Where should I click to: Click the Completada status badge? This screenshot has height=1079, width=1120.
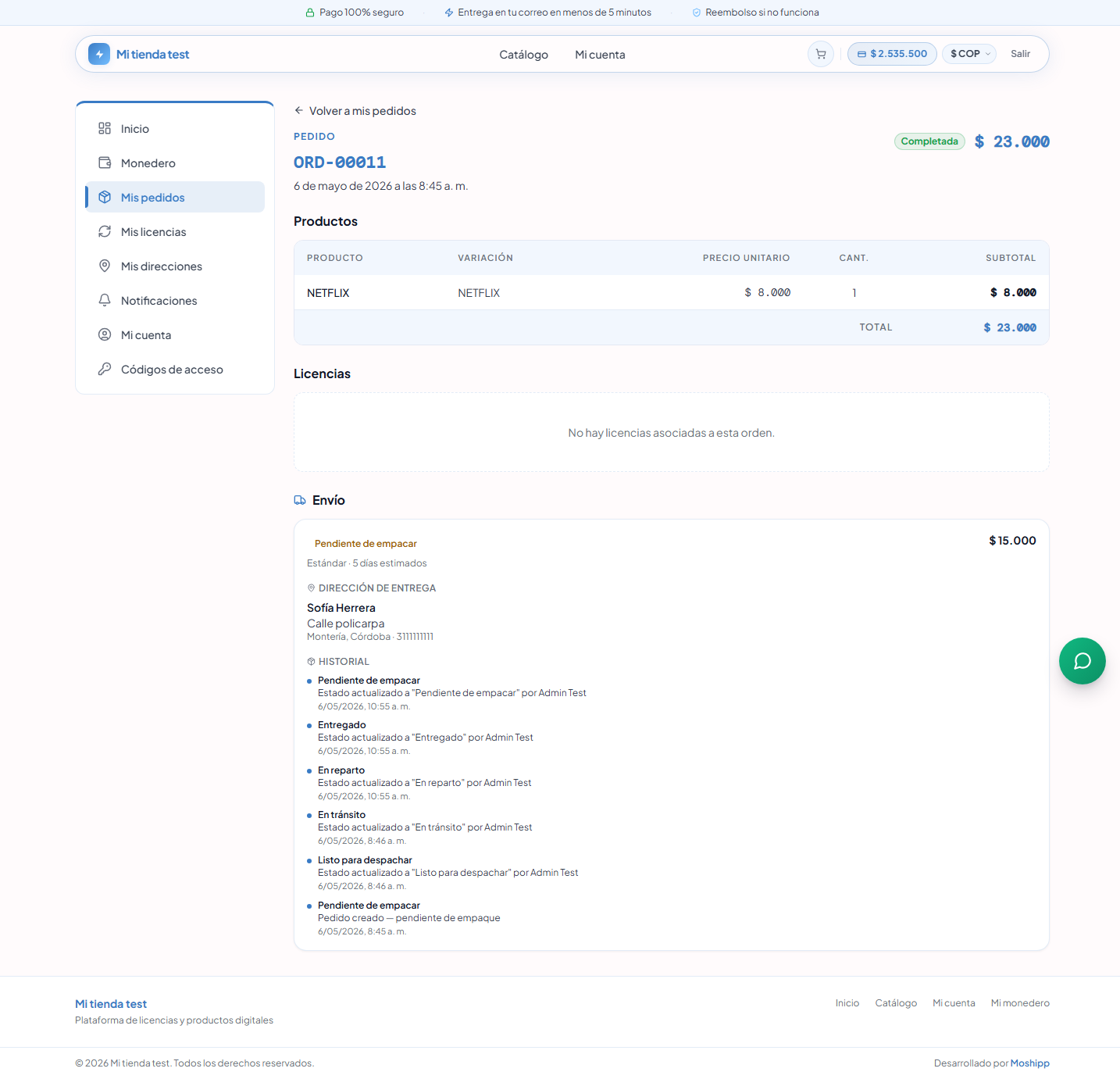[x=929, y=141]
